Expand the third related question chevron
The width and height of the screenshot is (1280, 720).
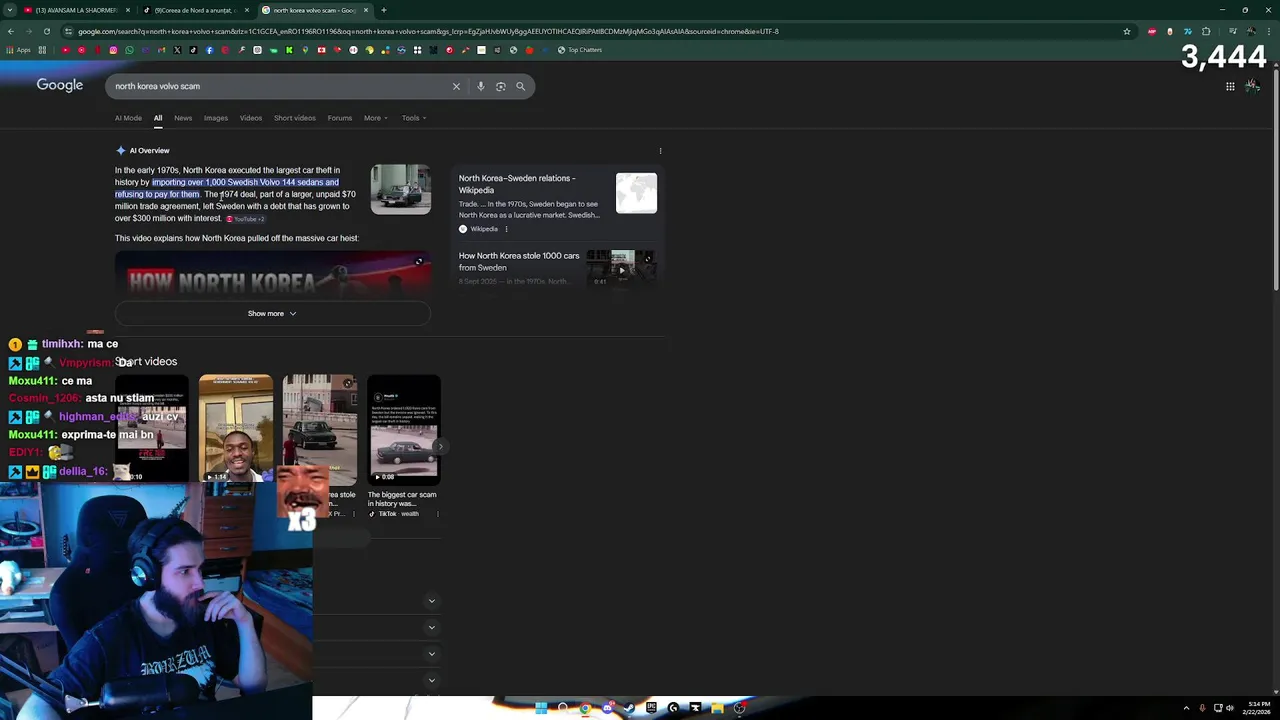tap(431, 653)
